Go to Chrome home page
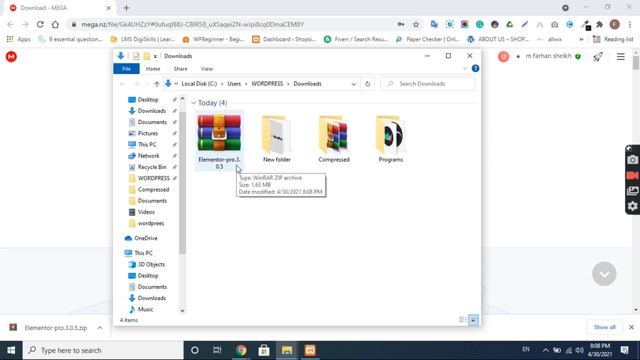The height and width of the screenshot is (360, 640). point(55,24)
